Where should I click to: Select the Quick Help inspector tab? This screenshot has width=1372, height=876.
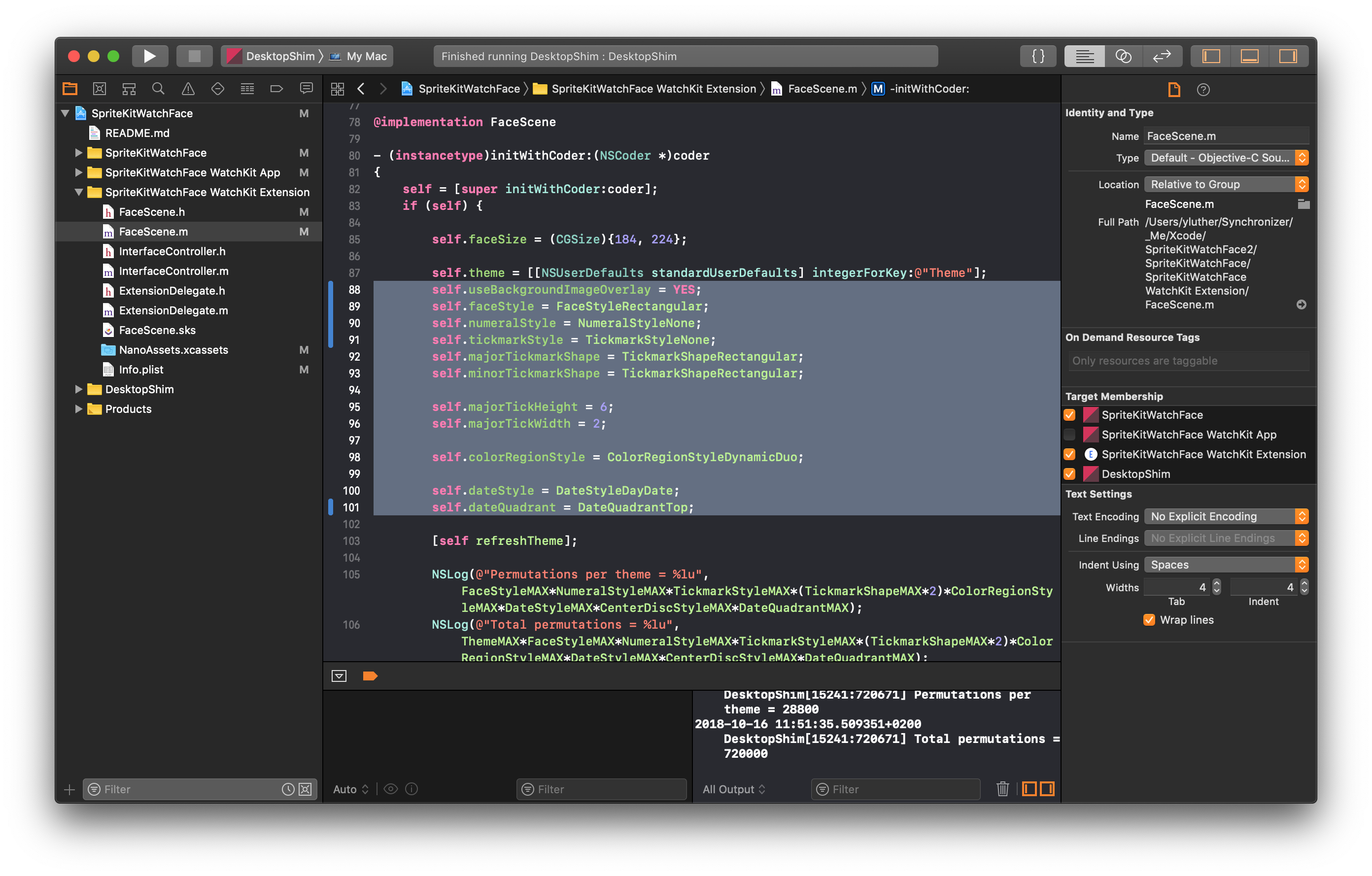(x=1203, y=89)
